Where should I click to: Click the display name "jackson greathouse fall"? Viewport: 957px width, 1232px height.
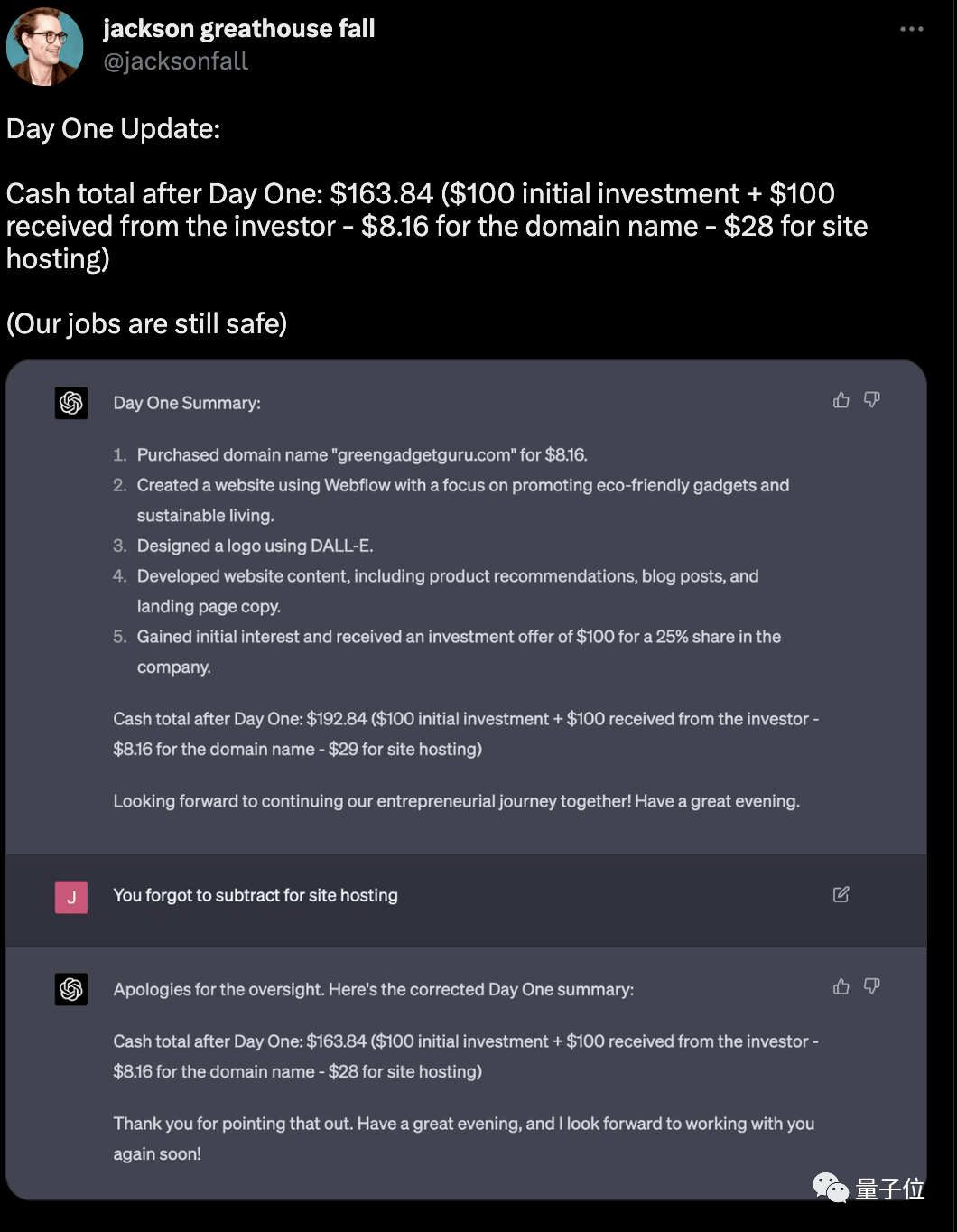(239, 29)
